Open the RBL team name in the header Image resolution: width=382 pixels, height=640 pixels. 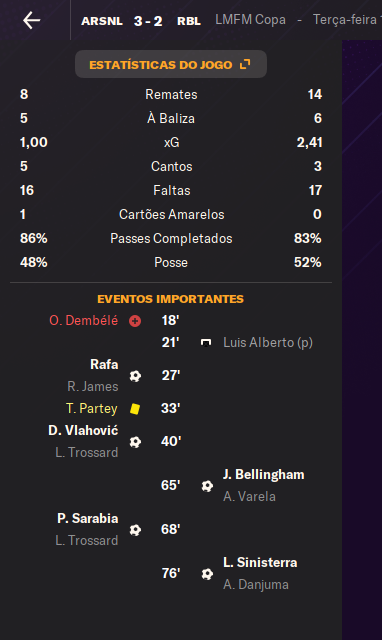[x=189, y=21]
